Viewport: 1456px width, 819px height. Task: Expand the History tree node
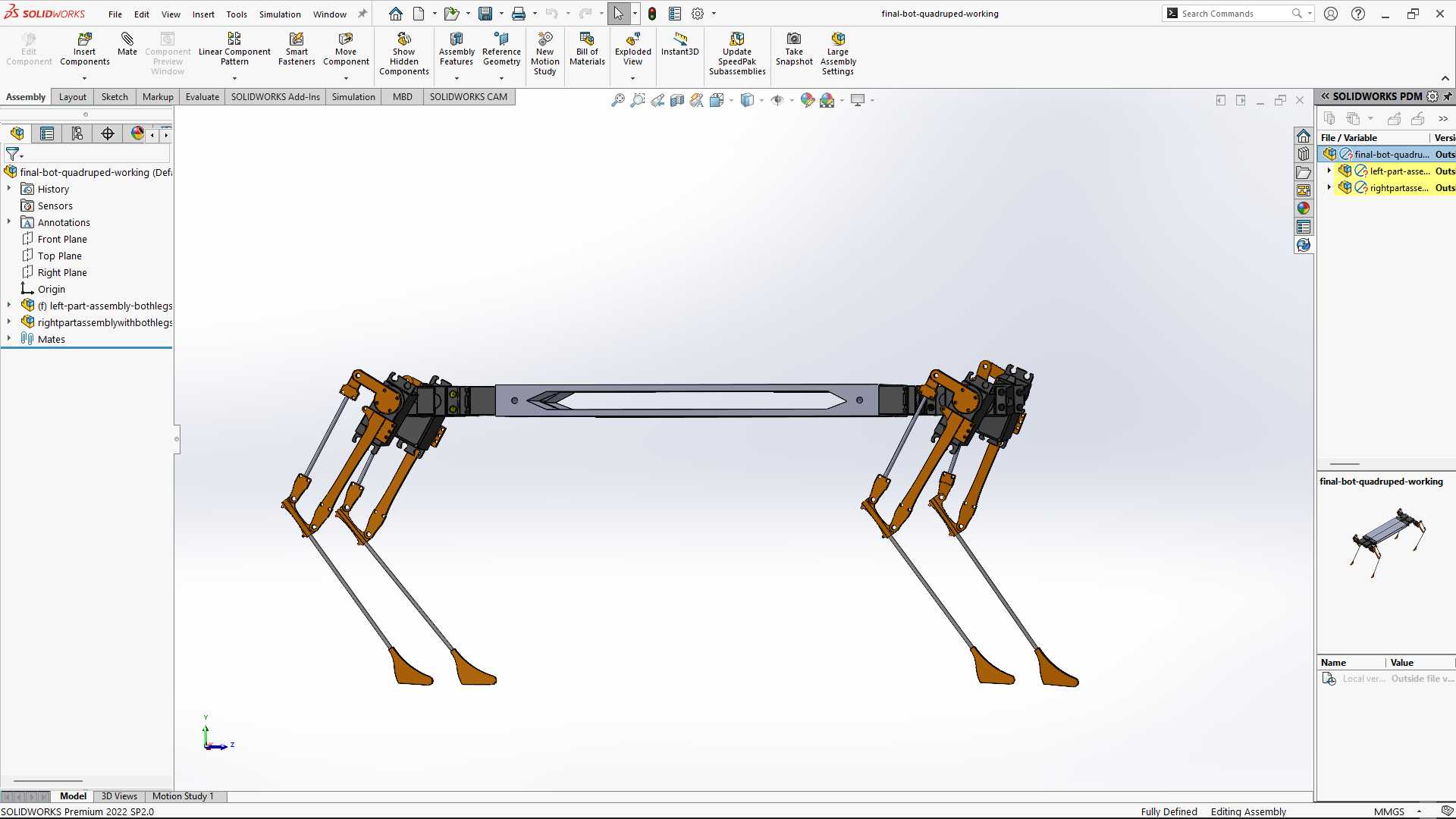pyautogui.click(x=9, y=189)
